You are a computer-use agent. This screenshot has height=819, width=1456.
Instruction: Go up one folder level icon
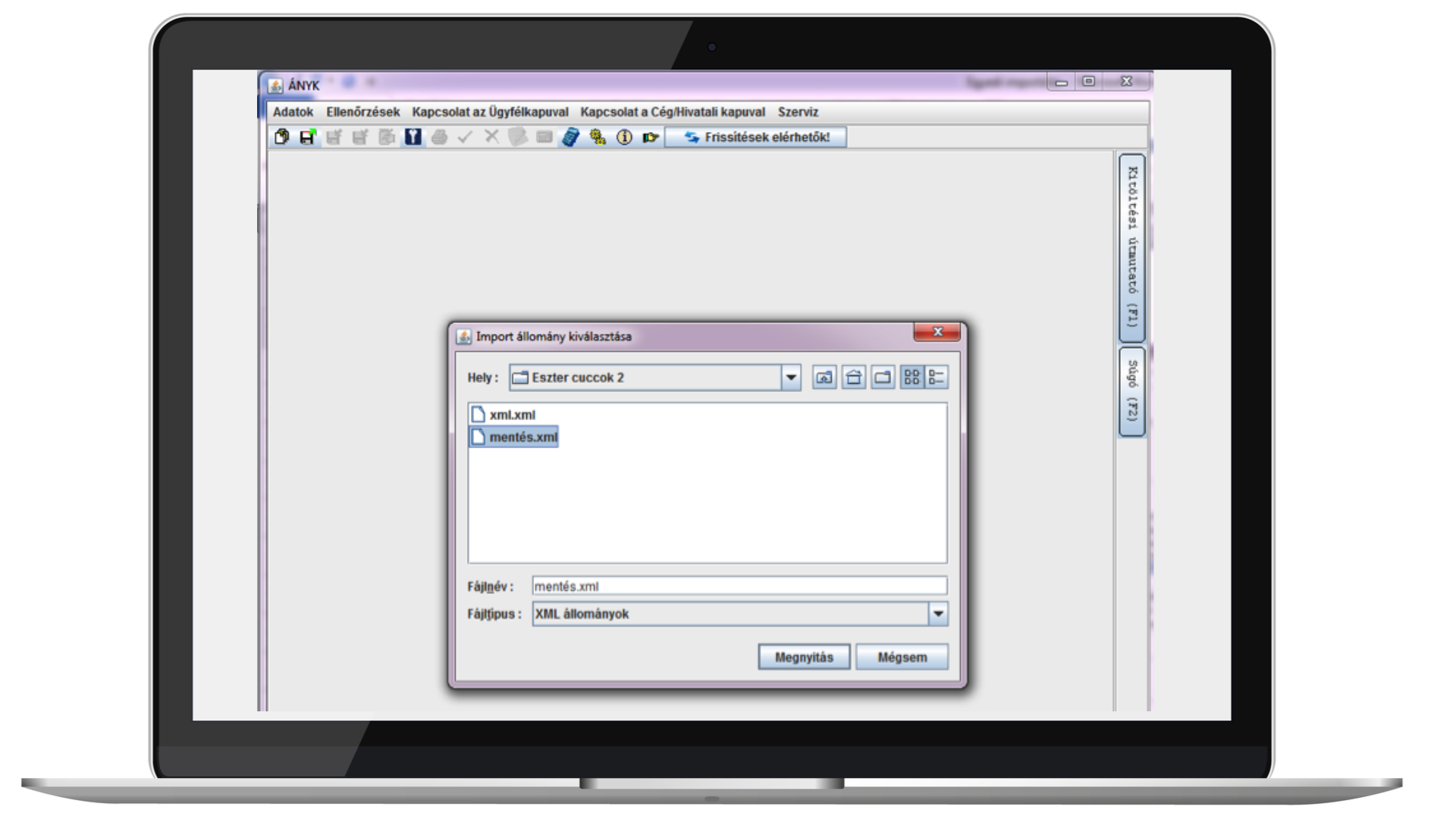coord(824,378)
